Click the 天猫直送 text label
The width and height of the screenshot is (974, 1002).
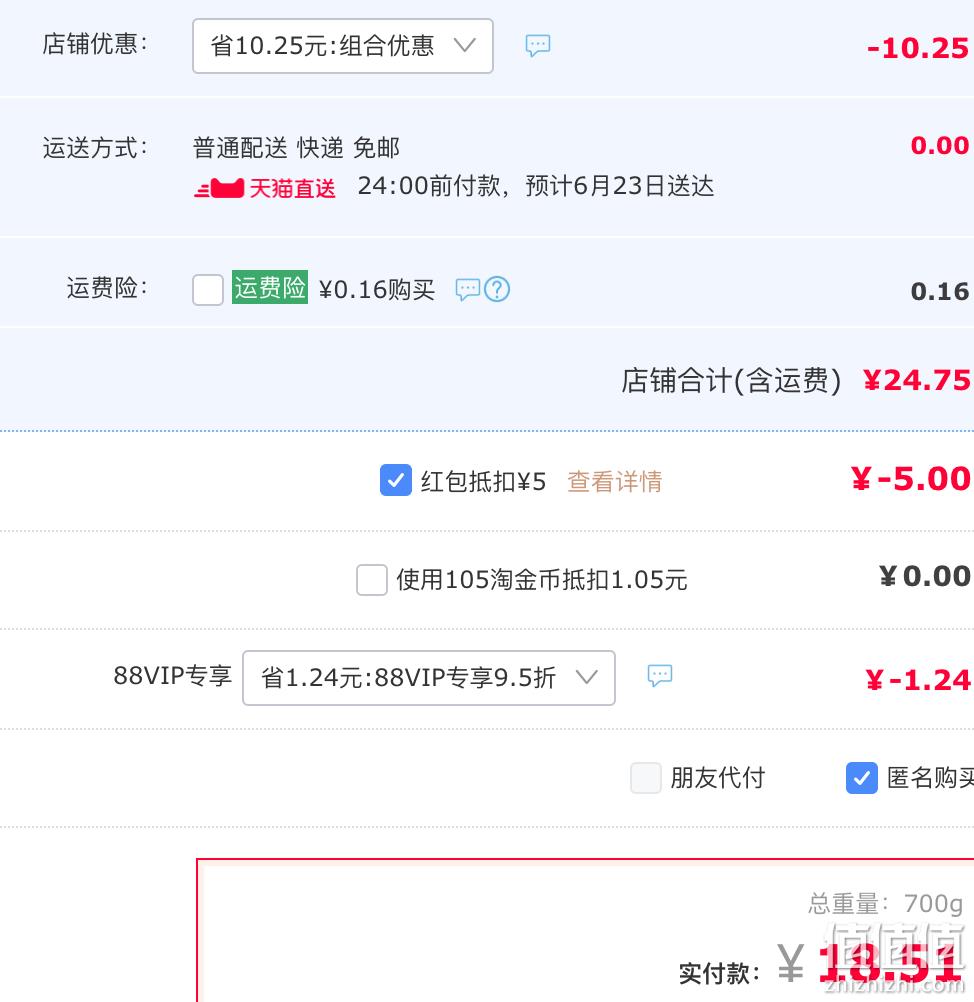(292, 189)
